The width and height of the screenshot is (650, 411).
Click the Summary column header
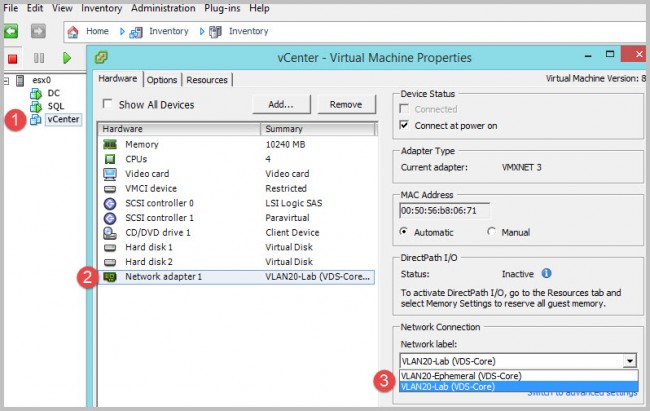coord(318,129)
